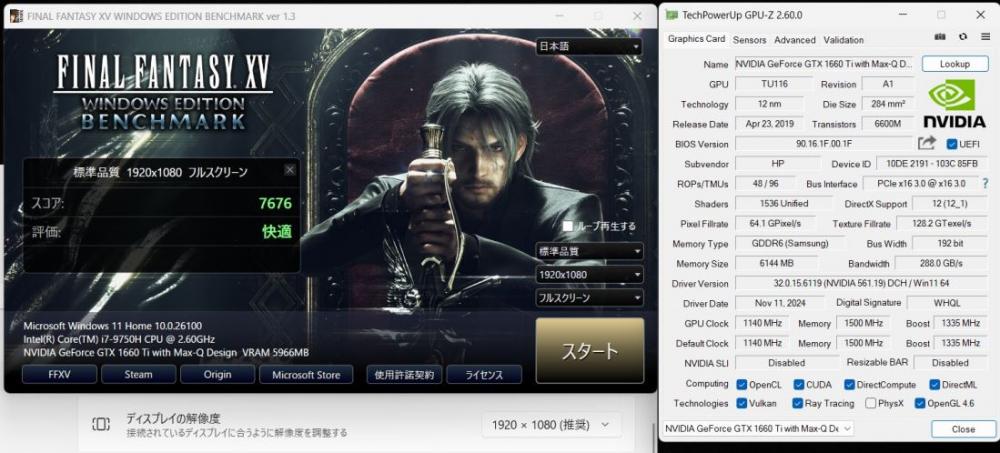Click the Steam button
This screenshot has height=453, width=1000.
(138, 375)
